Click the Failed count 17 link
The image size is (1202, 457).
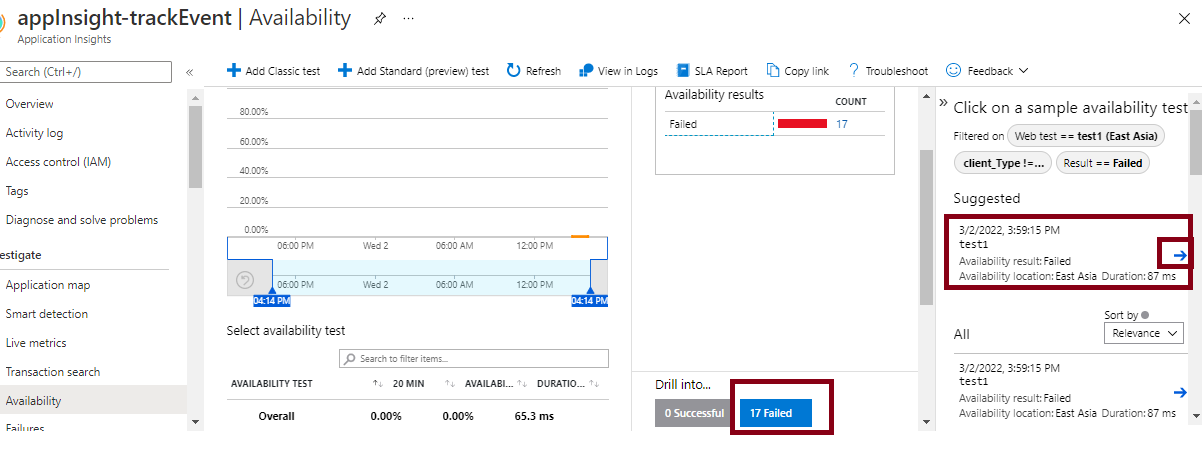pyautogui.click(x=842, y=124)
